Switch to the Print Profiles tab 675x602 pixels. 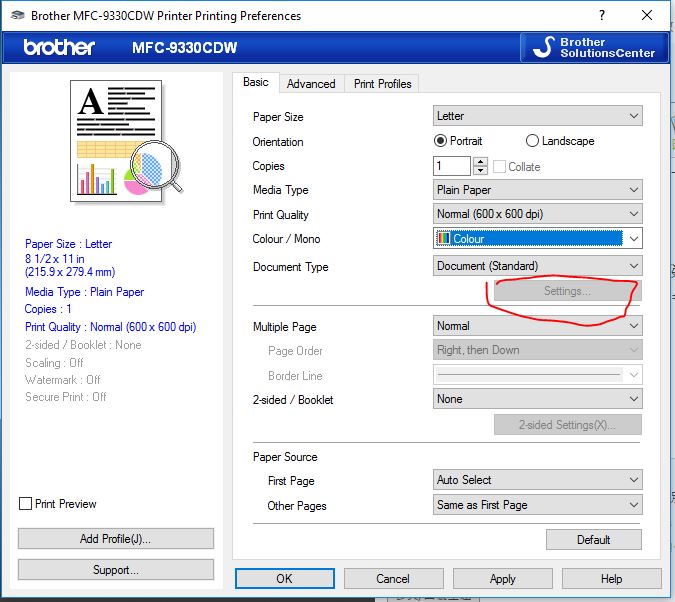coord(382,84)
